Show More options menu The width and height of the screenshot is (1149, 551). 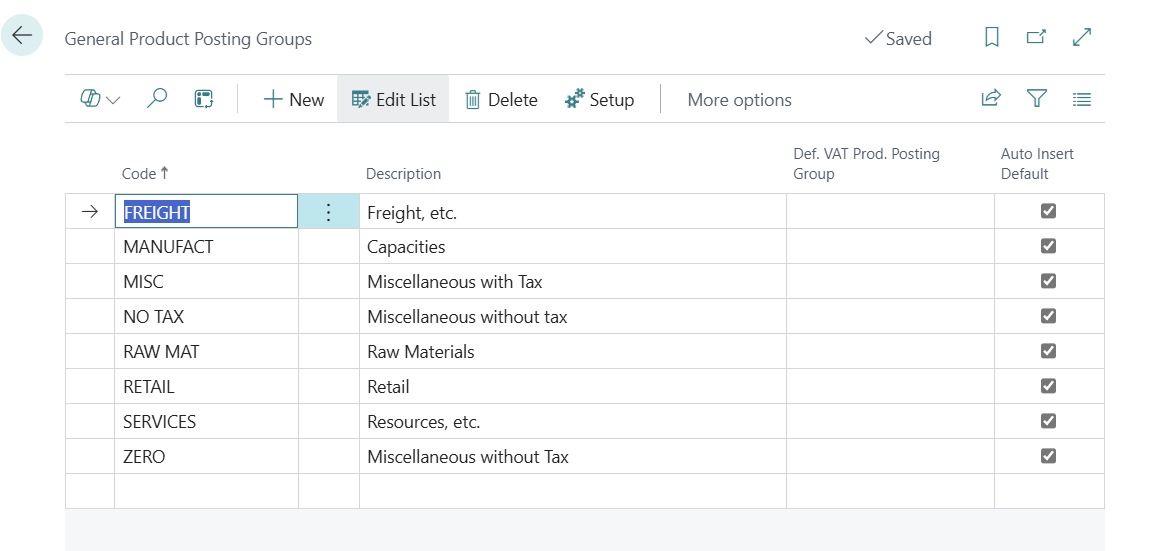point(739,100)
